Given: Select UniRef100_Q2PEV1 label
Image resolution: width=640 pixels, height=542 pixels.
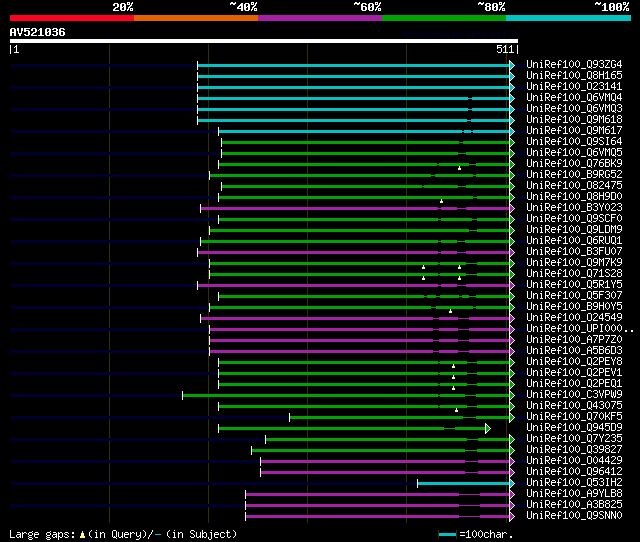Looking at the screenshot, I should point(574,373).
